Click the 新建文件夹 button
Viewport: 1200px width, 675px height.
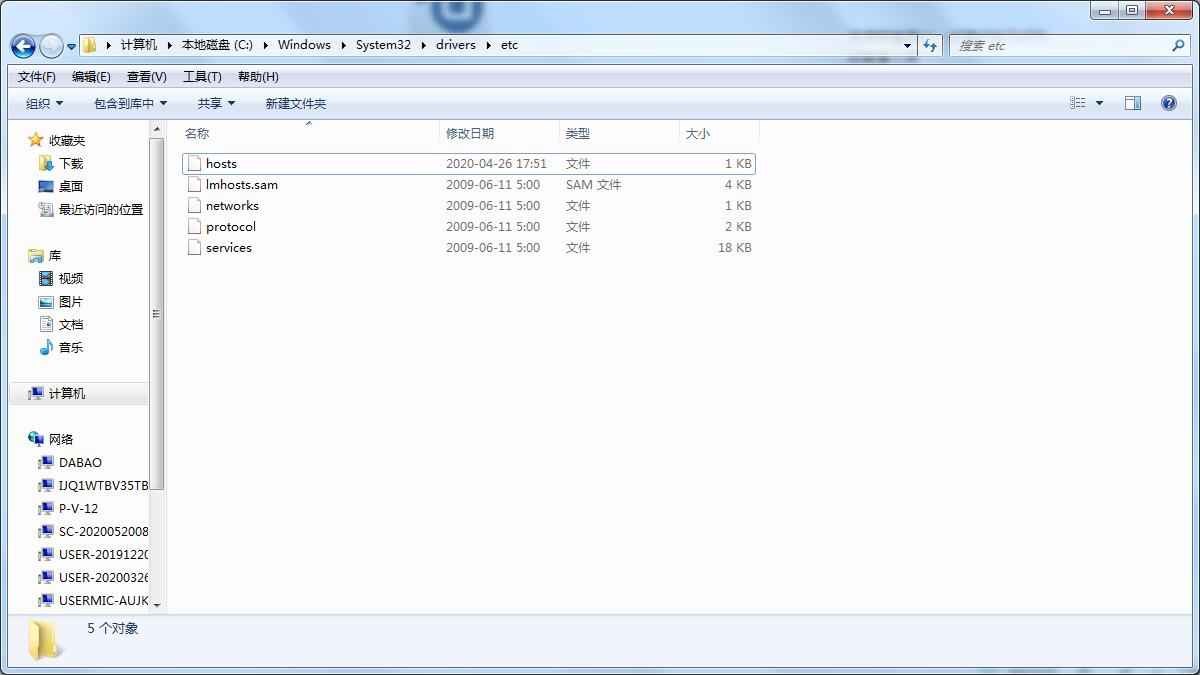[295, 103]
